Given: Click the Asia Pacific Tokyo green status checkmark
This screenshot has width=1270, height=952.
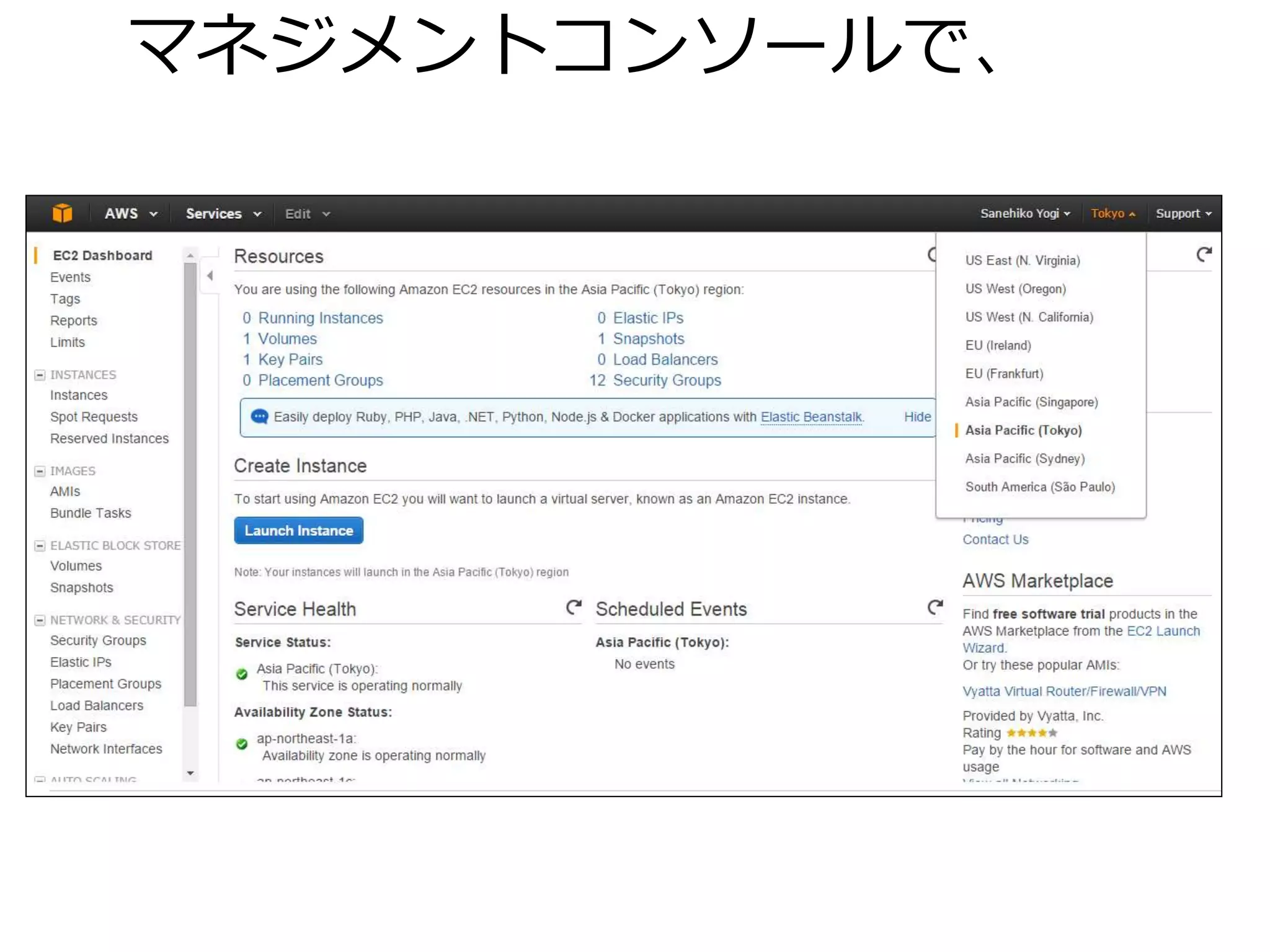Looking at the screenshot, I should click(242, 674).
